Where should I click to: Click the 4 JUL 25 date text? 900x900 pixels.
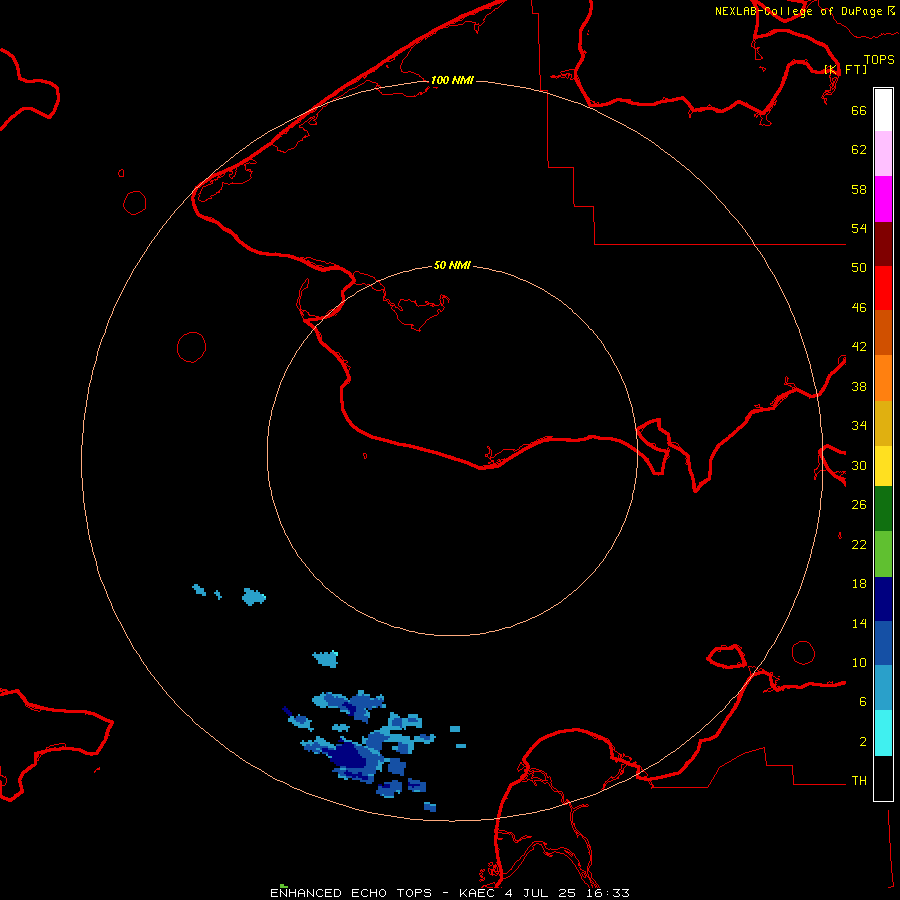click(x=540, y=893)
